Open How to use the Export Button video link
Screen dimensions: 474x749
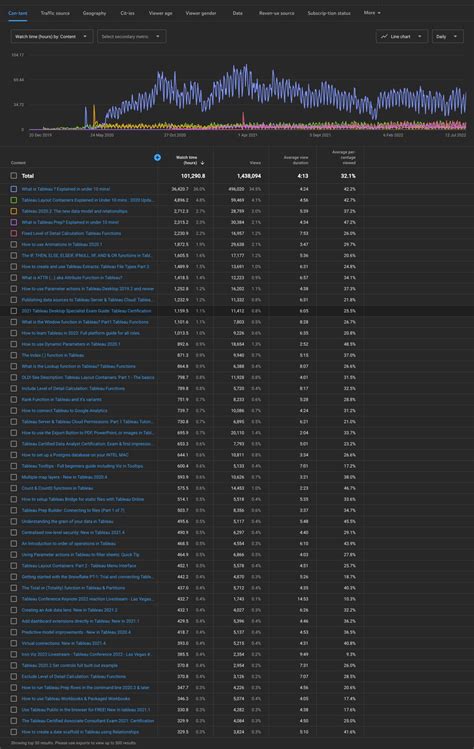(87, 433)
